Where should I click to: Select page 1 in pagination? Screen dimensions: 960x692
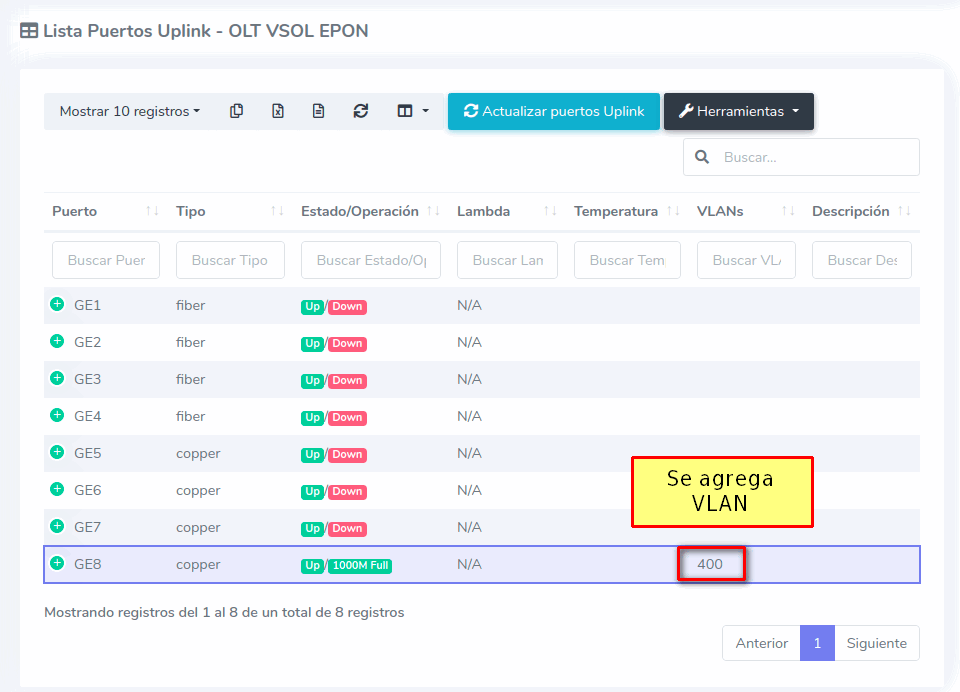point(817,643)
